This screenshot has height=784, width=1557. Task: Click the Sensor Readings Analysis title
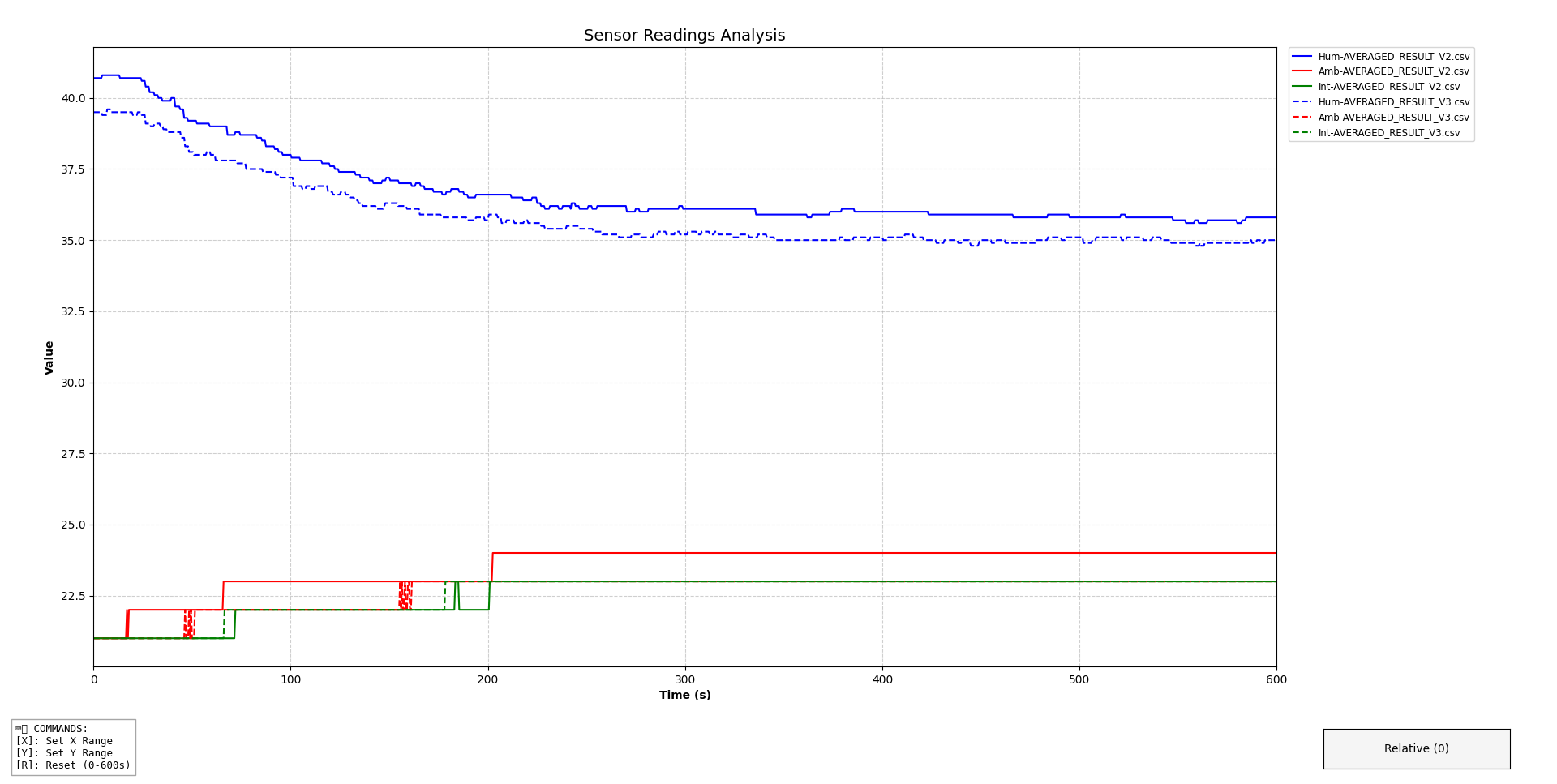coord(684,36)
